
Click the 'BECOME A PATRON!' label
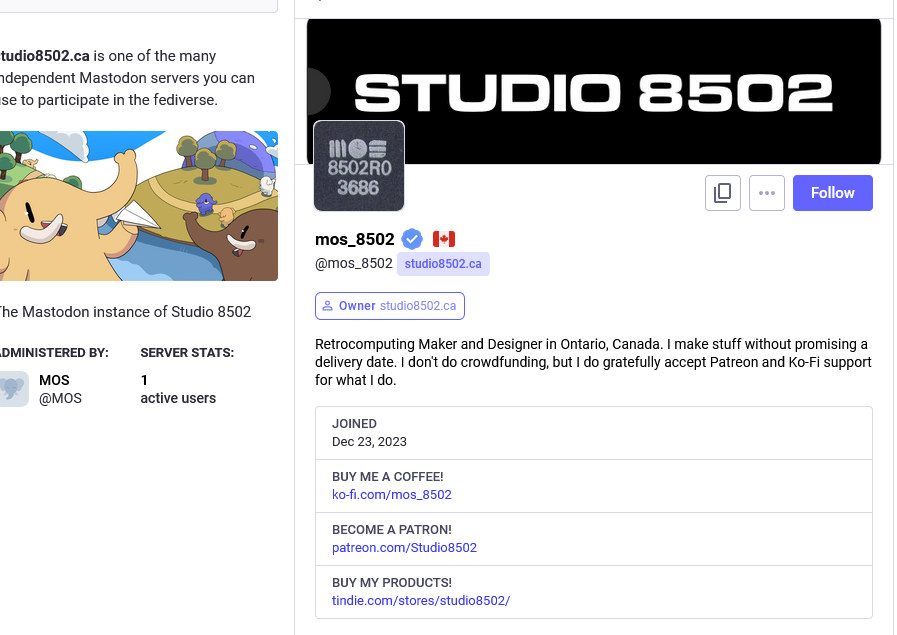[392, 530]
